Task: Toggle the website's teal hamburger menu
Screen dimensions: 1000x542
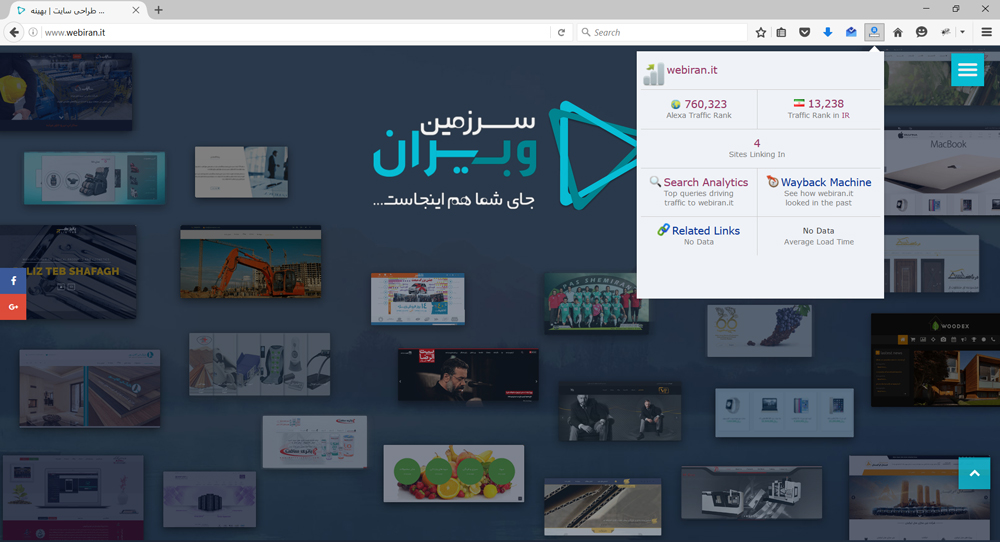Action: (967, 69)
